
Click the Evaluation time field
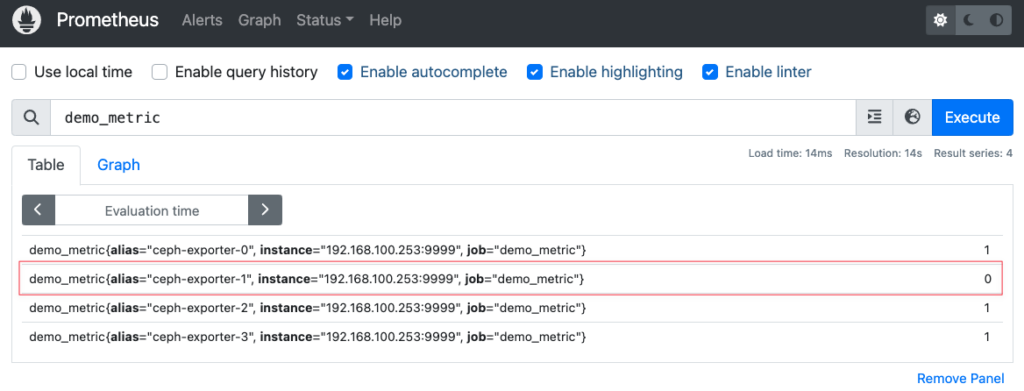pos(152,210)
